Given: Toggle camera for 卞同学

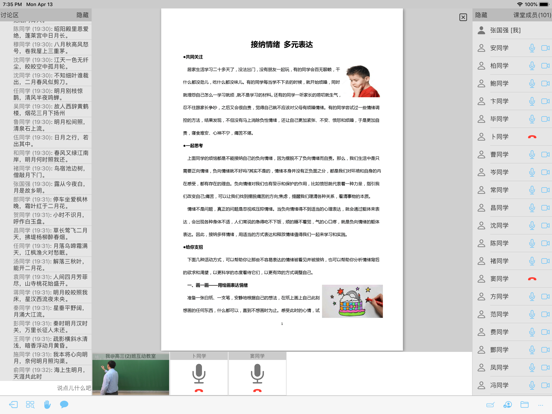Looking at the screenshot, I should tap(545, 101).
